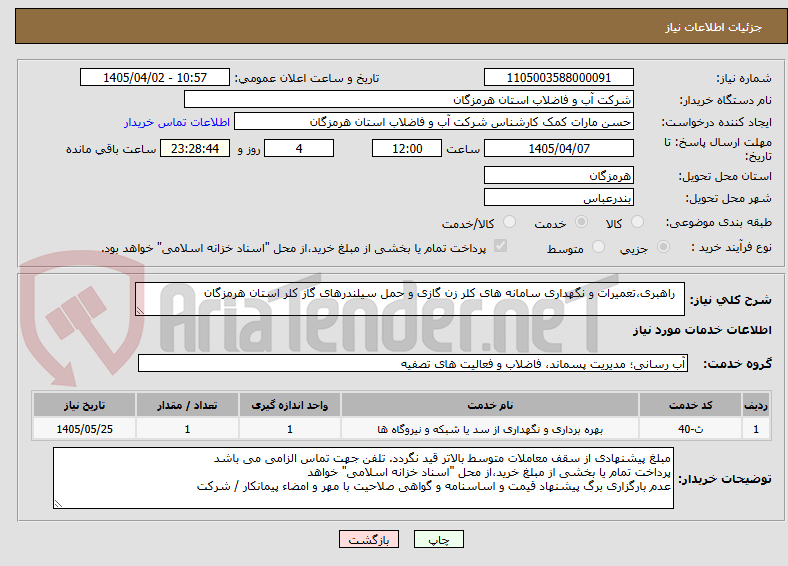This screenshot has height=566, width=788.
Task: Click the resize handle of description textarea
Action: [x=140, y=311]
